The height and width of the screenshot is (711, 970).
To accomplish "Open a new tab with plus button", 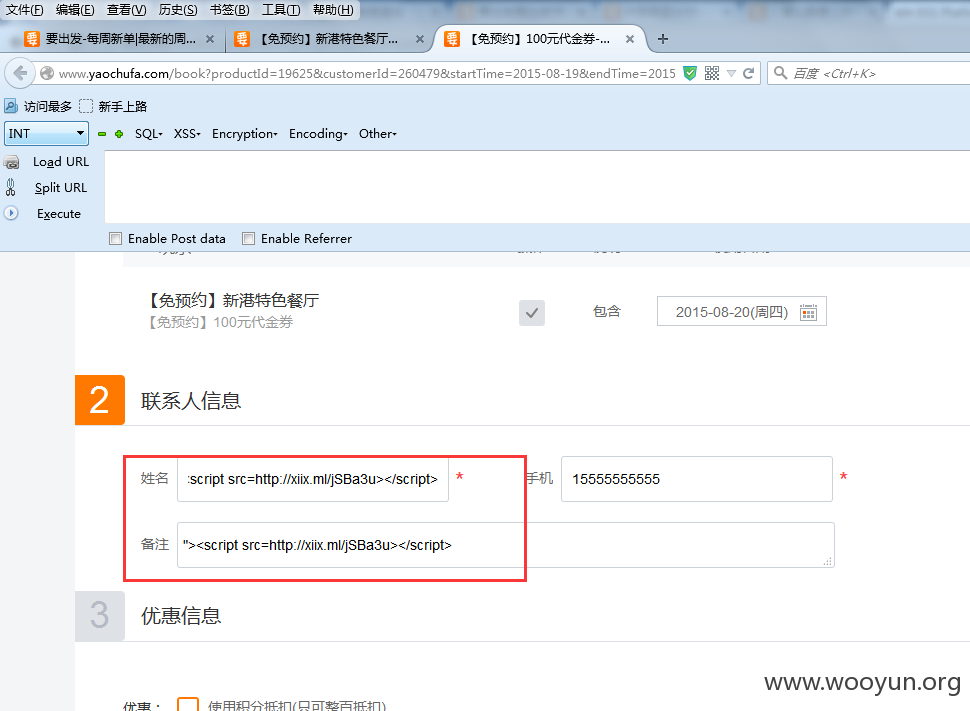I will [663, 39].
